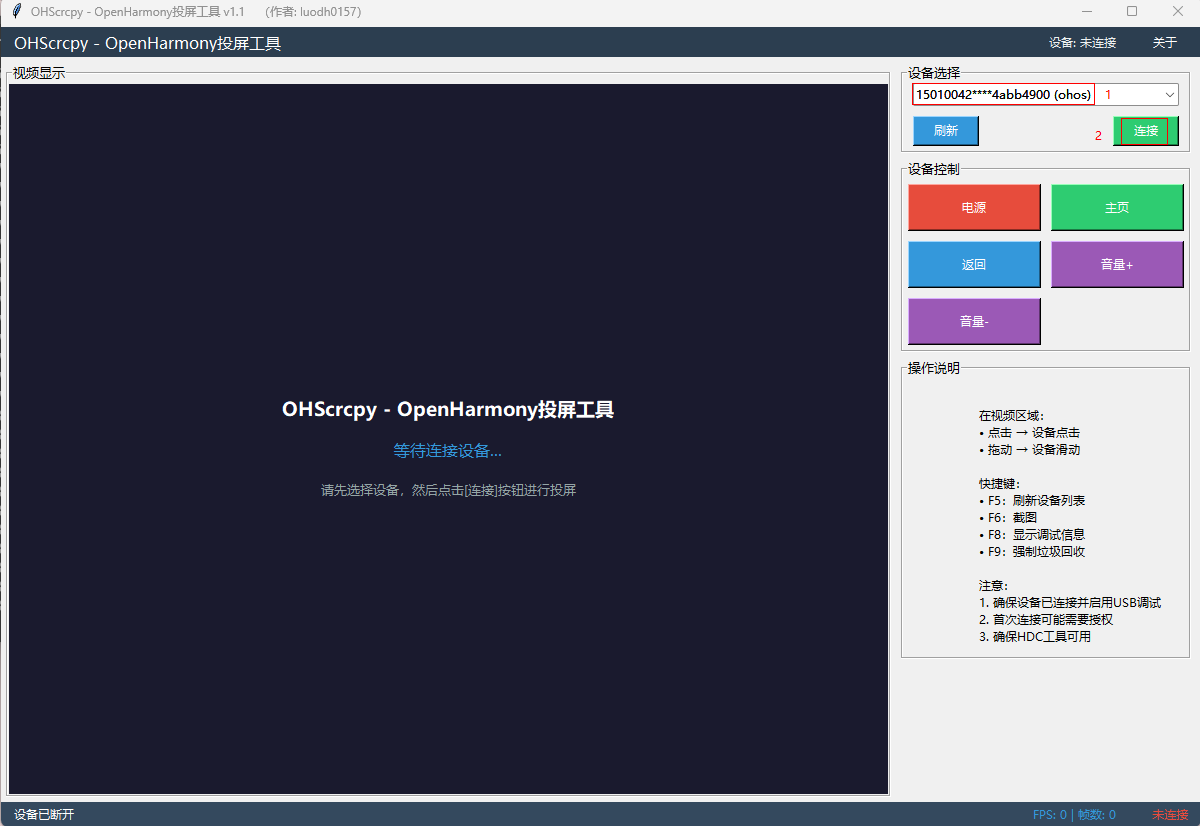Click the green 连接 connect button
This screenshot has height=826, width=1200.
pyautogui.click(x=1146, y=131)
